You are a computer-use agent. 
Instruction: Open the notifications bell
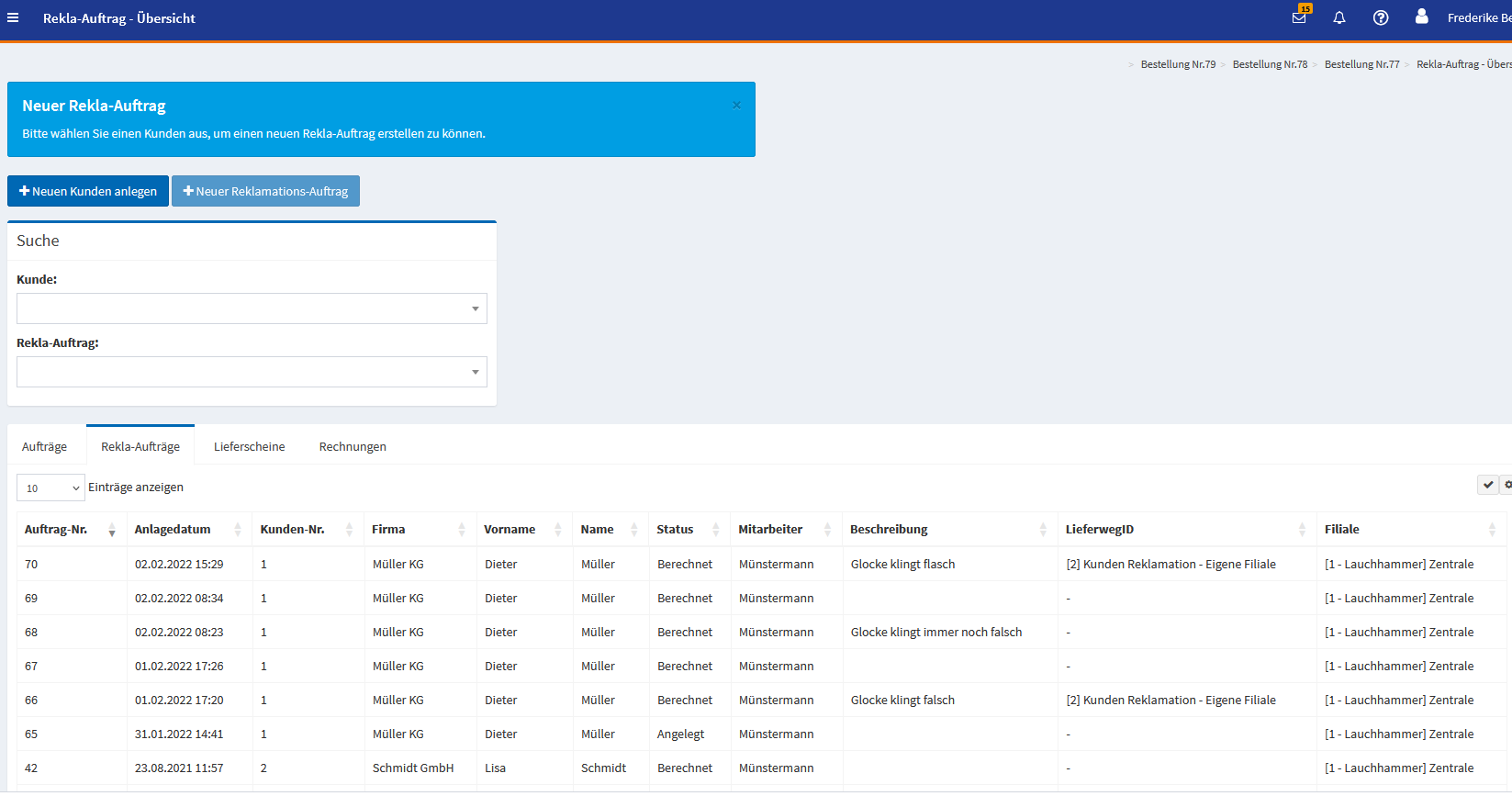[x=1339, y=17]
